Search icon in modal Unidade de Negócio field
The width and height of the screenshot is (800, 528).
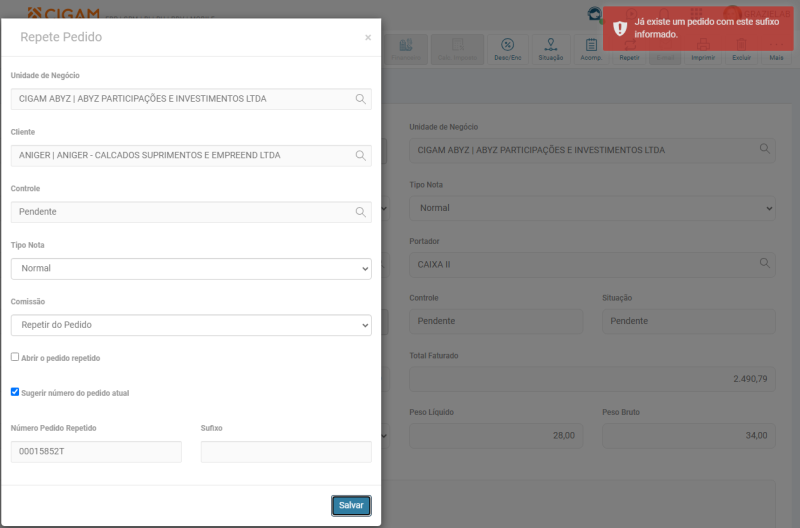pos(361,99)
